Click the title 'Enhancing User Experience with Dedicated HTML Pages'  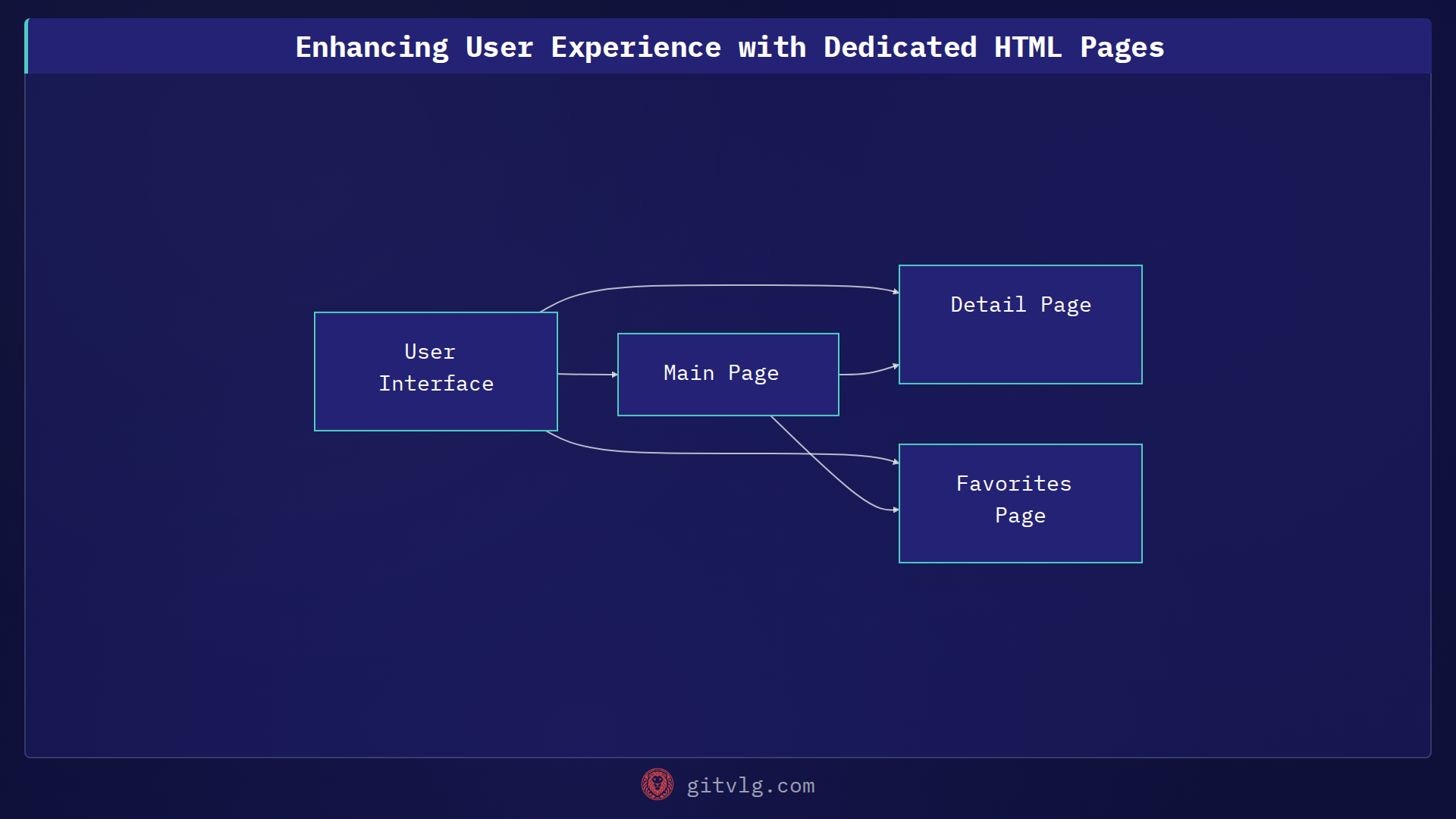click(730, 47)
